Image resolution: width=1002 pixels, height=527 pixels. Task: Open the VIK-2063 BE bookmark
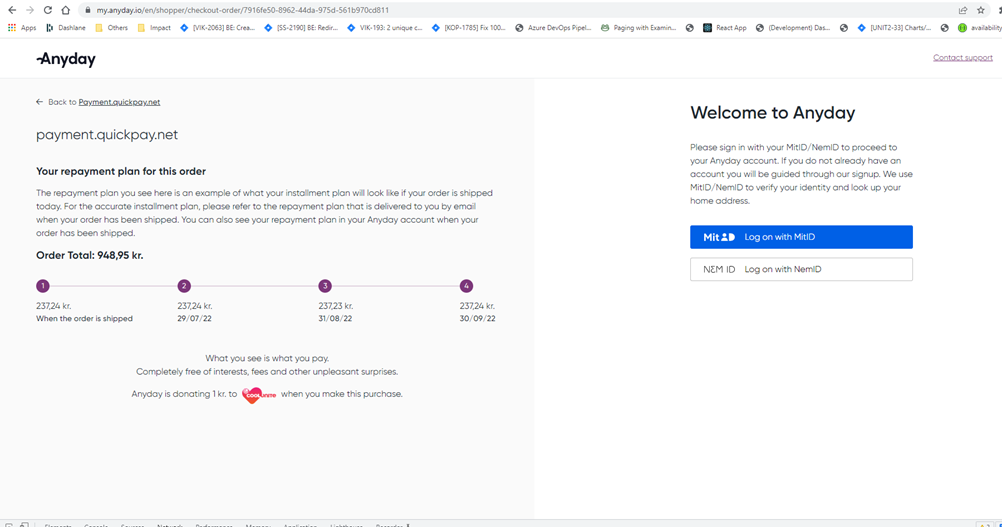pos(217,28)
